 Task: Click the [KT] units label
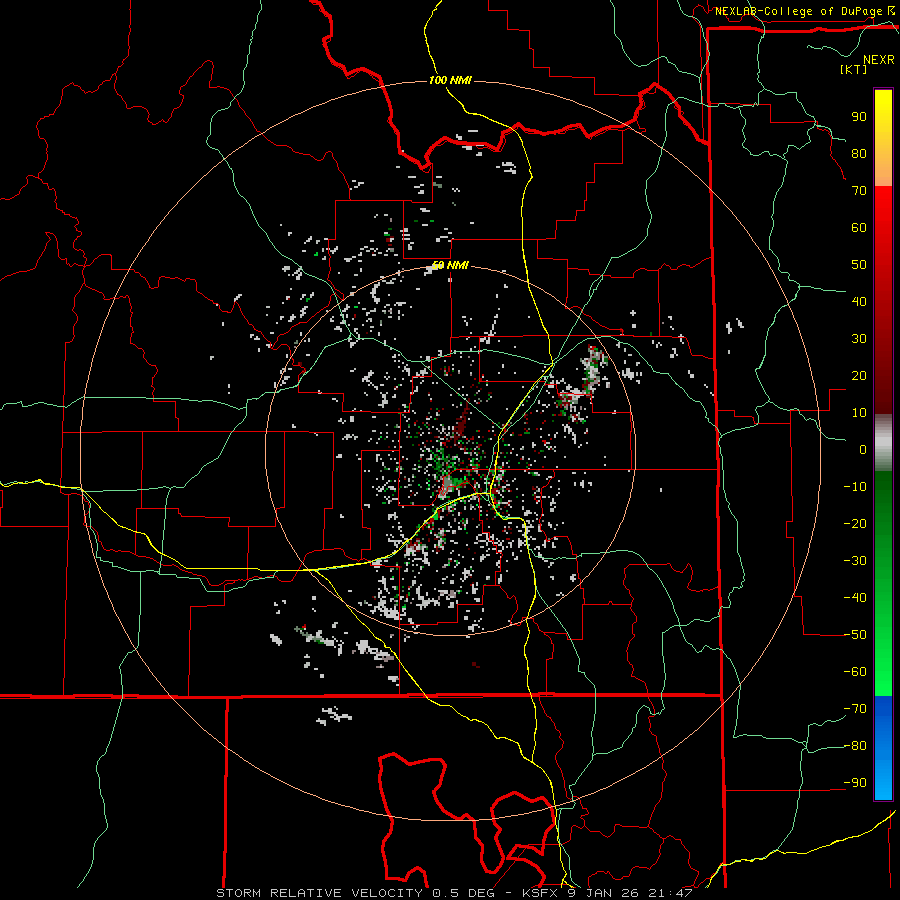coord(854,69)
